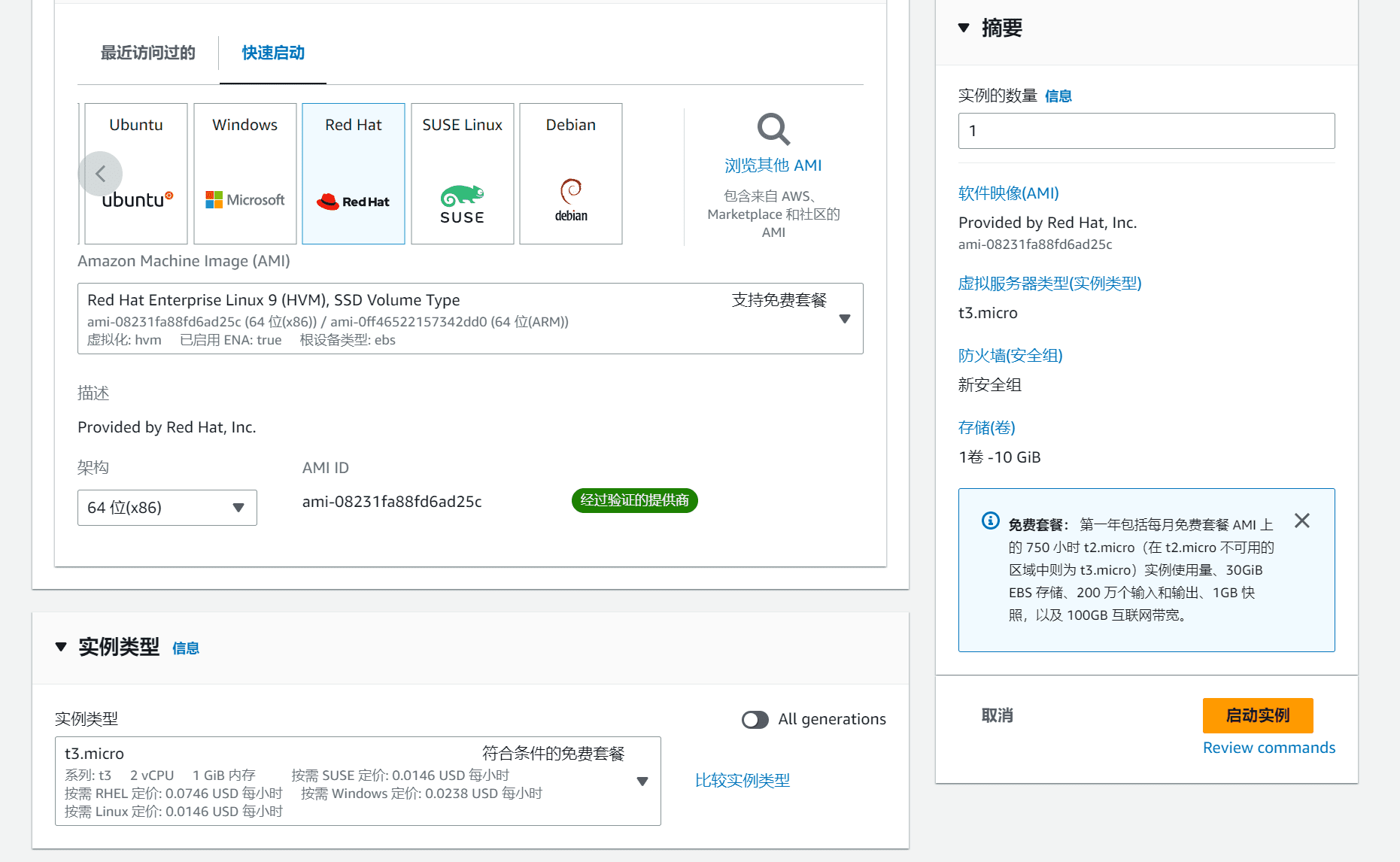
Task: Expand the t3.micro instance type dropdown
Action: tap(642, 782)
